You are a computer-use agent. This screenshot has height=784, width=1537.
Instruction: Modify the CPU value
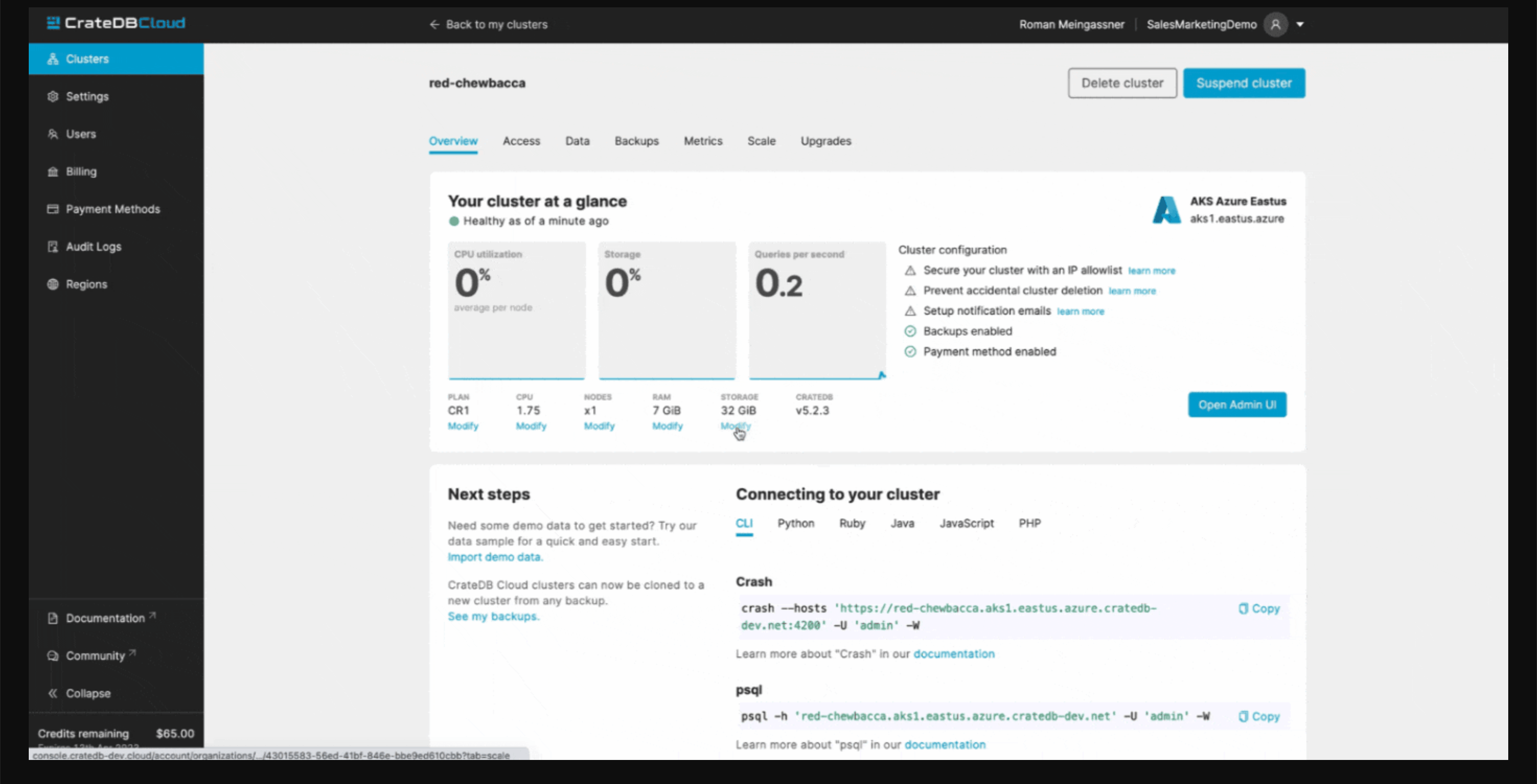tap(531, 426)
